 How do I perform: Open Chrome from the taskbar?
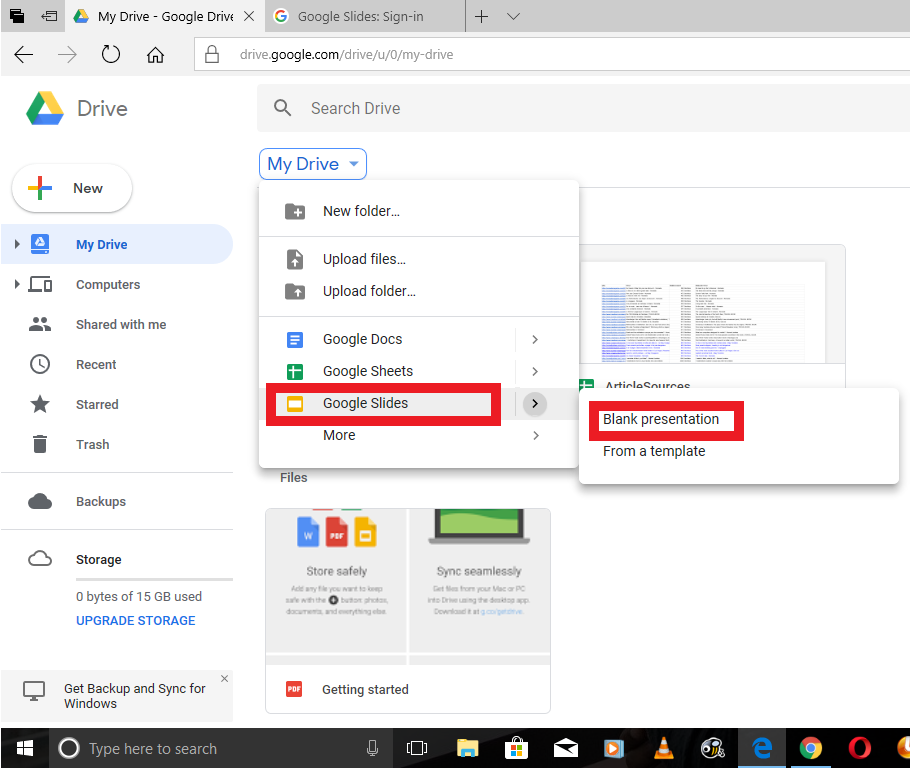pyautogui.click(x=811, y=748)
